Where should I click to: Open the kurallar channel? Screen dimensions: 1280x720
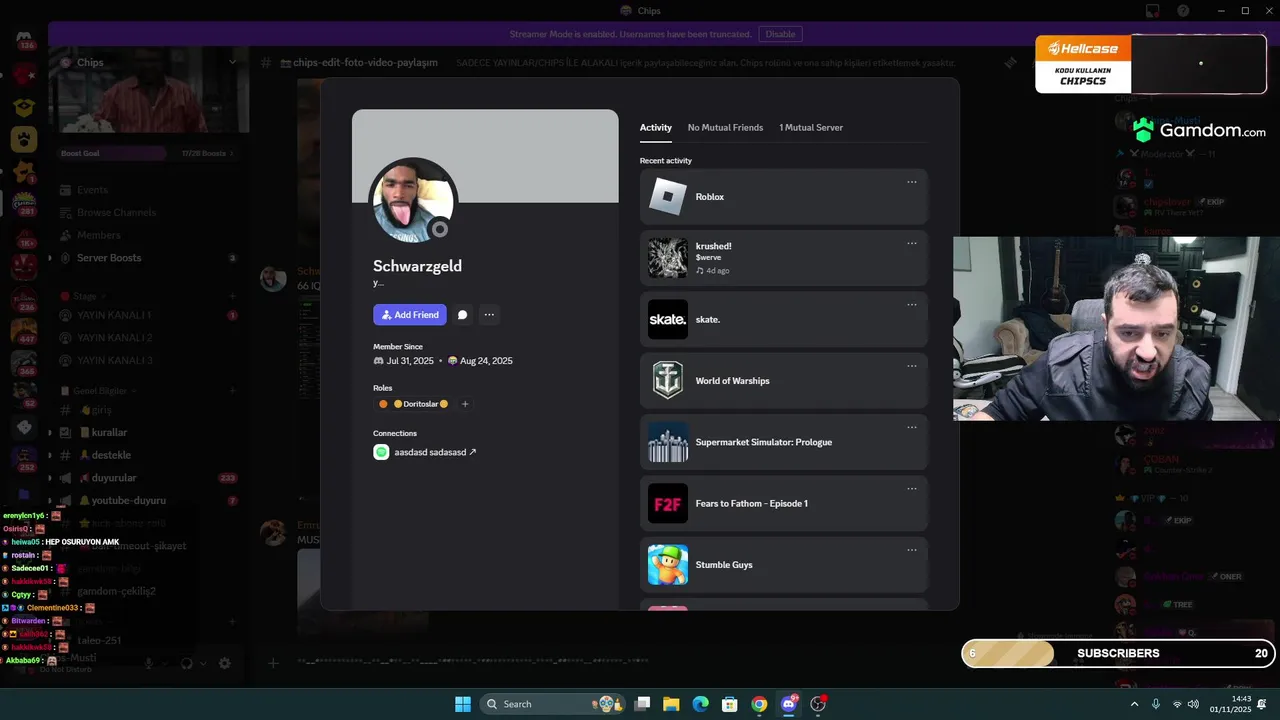click(146, 432)
